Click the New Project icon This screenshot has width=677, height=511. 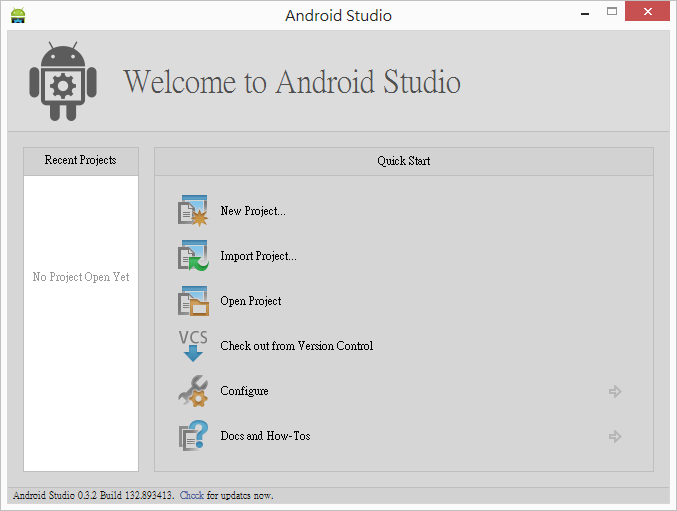click(x=192, y=211)
